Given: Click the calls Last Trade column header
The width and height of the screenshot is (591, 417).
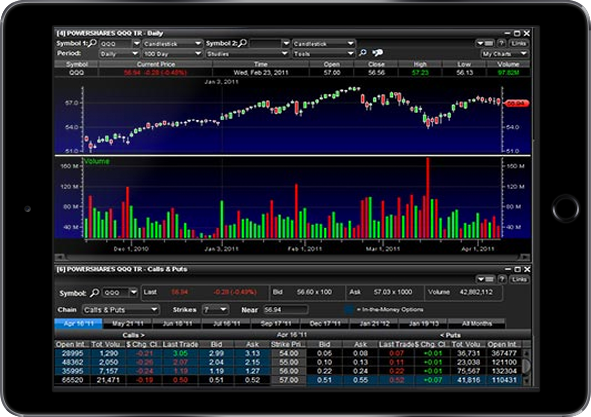Looking at the screenshot, I should [x=181, y=344].
